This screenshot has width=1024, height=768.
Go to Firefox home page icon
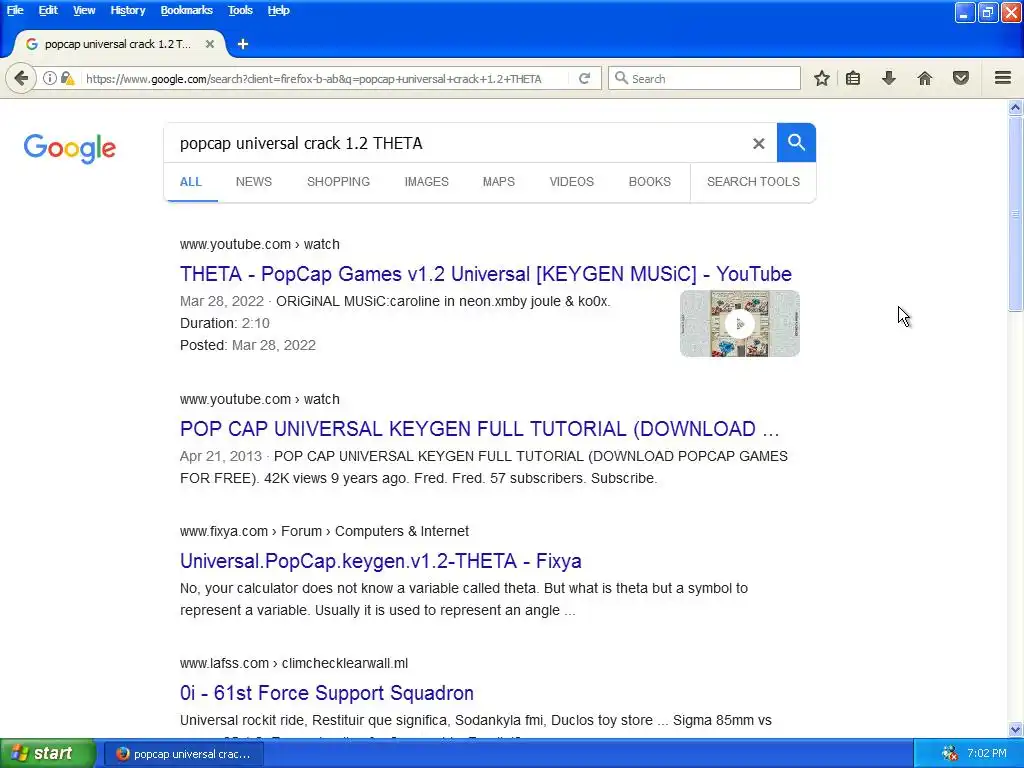925,78
